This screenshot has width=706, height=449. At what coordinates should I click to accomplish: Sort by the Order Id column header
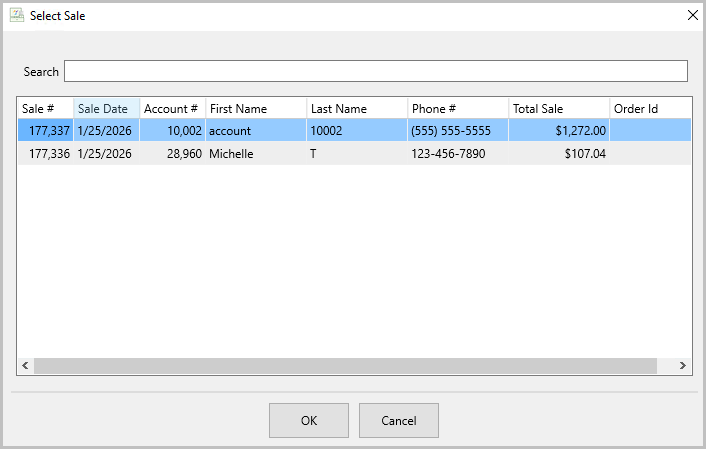coord(650,109)
